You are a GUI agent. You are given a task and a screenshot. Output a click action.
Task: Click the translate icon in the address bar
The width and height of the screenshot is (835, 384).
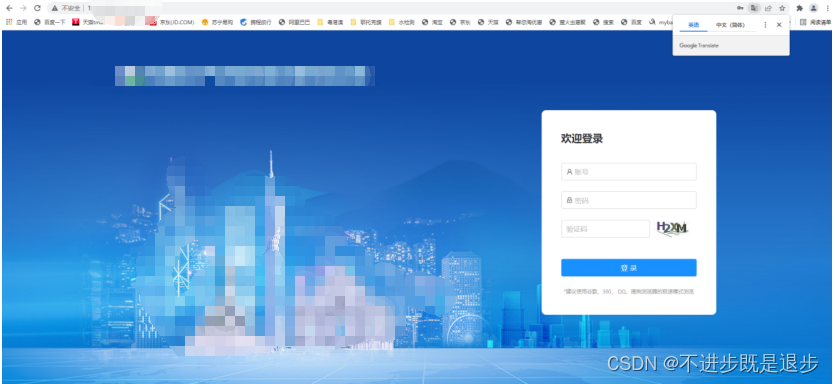pyautogui.click(x=754, y=8)
